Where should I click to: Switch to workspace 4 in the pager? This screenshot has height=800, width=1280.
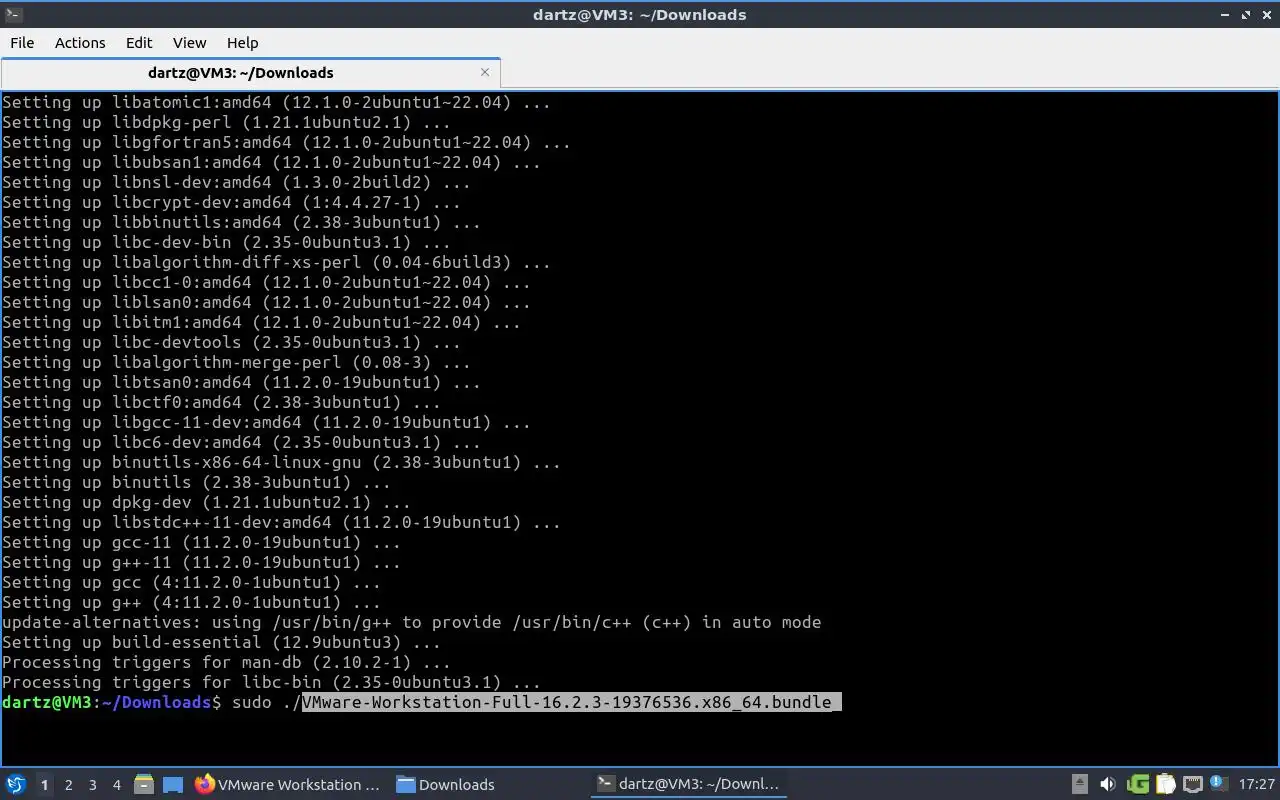tap(116, 785)
